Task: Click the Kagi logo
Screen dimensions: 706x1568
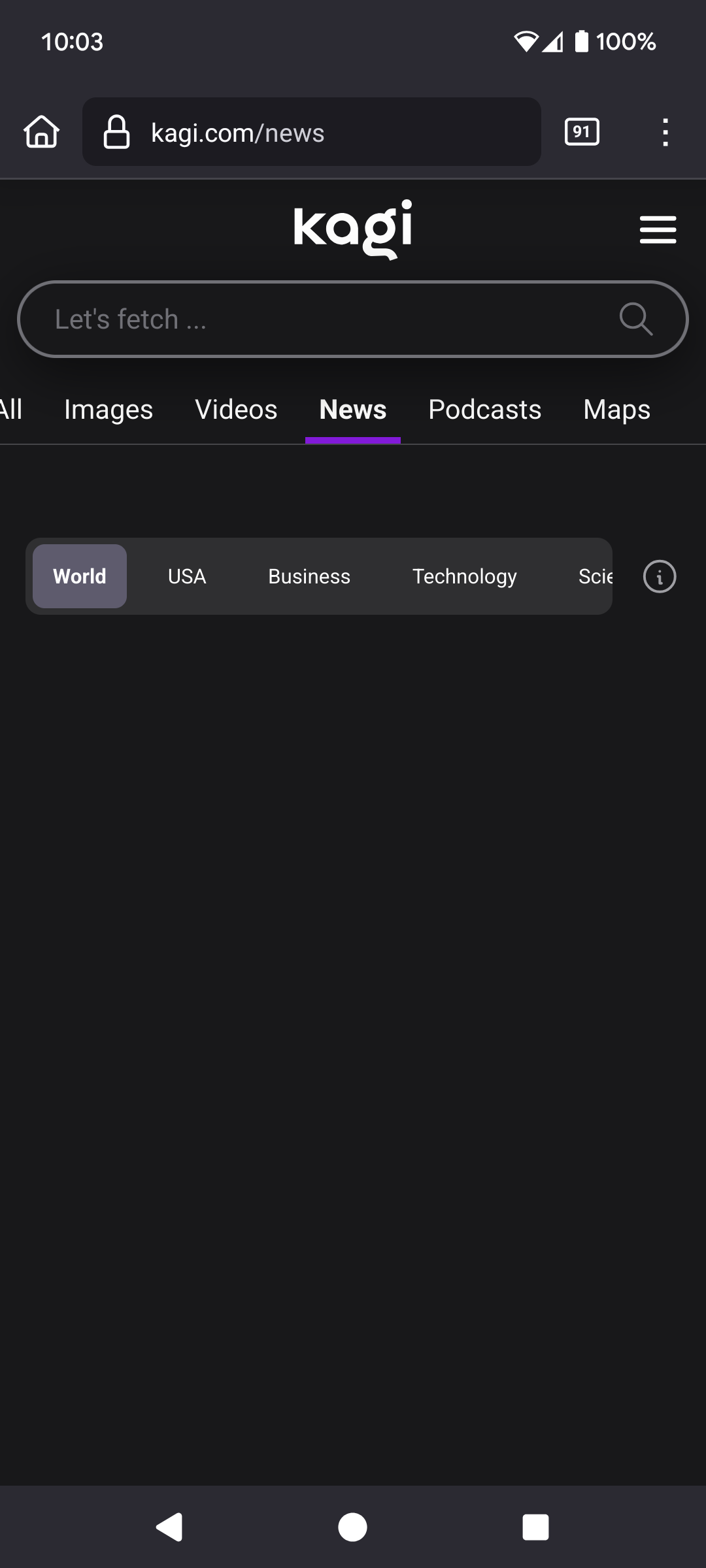Action: coord(353,229)
